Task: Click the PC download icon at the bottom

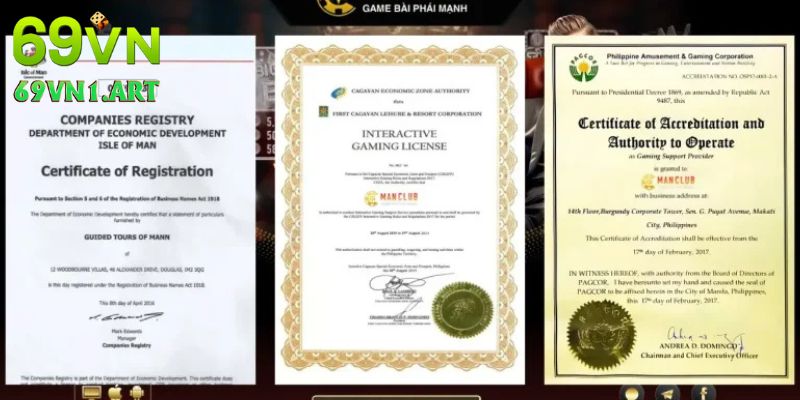Action: (x=92, y=393)
